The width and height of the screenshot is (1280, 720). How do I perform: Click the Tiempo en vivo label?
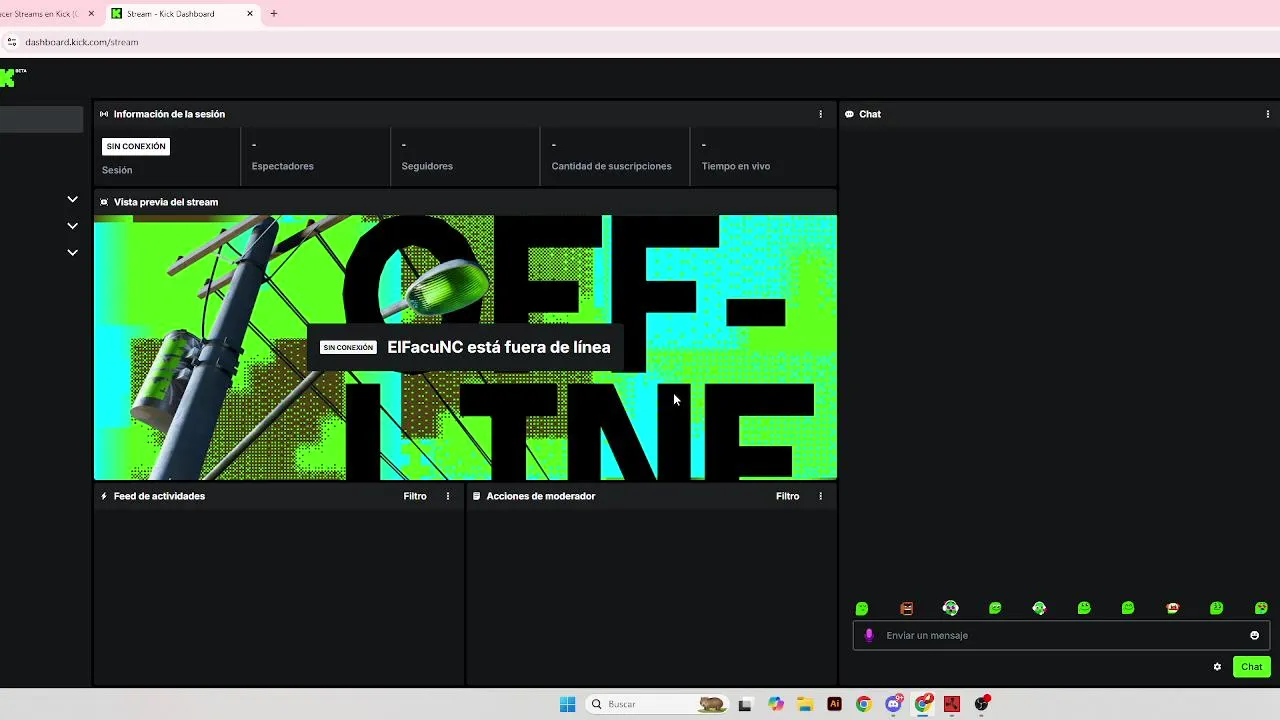click(x=736, y=166)
